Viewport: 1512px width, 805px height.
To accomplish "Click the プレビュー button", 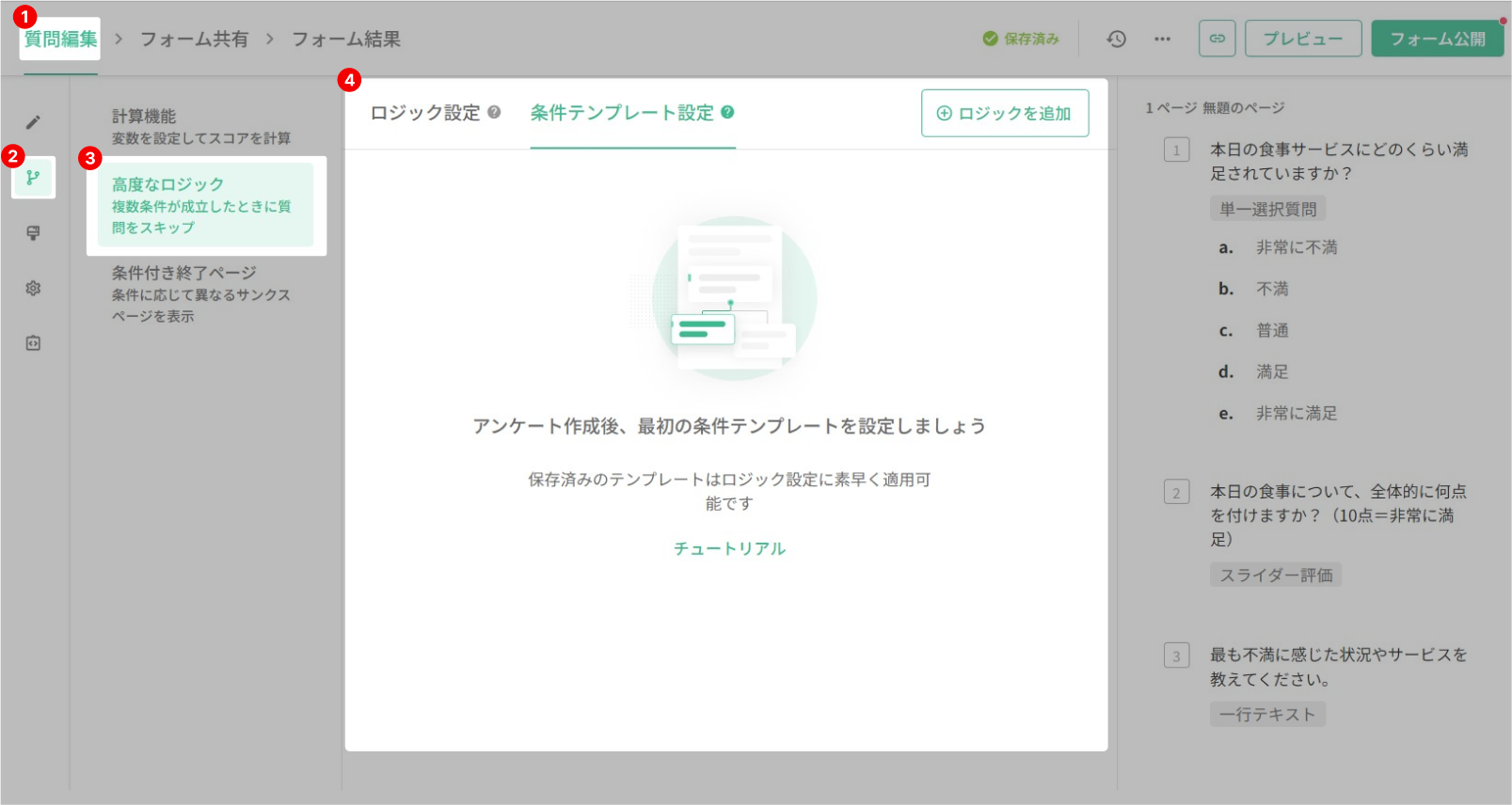I will coord(1303,39).
